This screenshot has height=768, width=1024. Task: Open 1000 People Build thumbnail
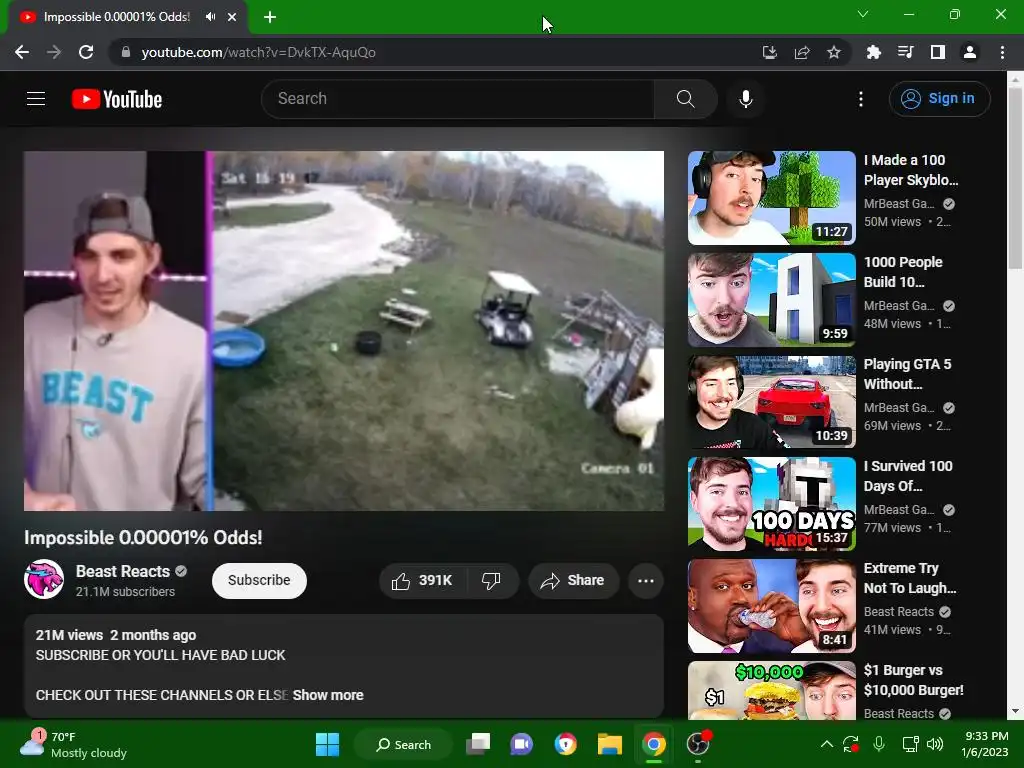click(x=772, y=300)
